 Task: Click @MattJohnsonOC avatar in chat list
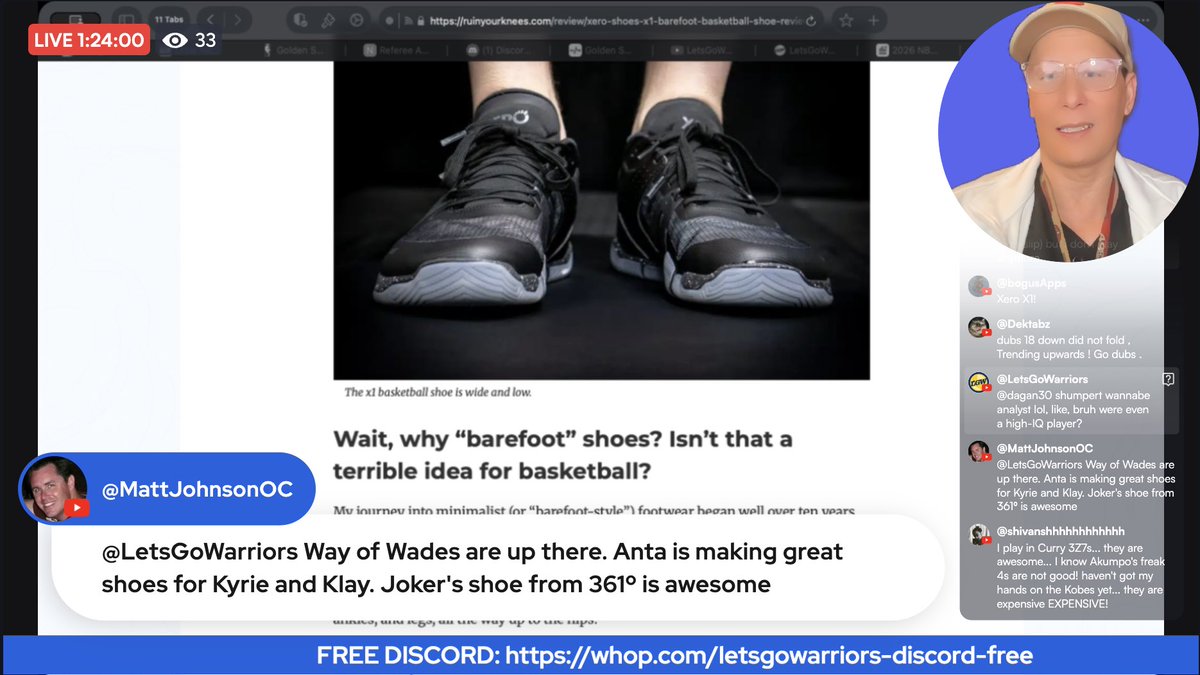point(979,451)
